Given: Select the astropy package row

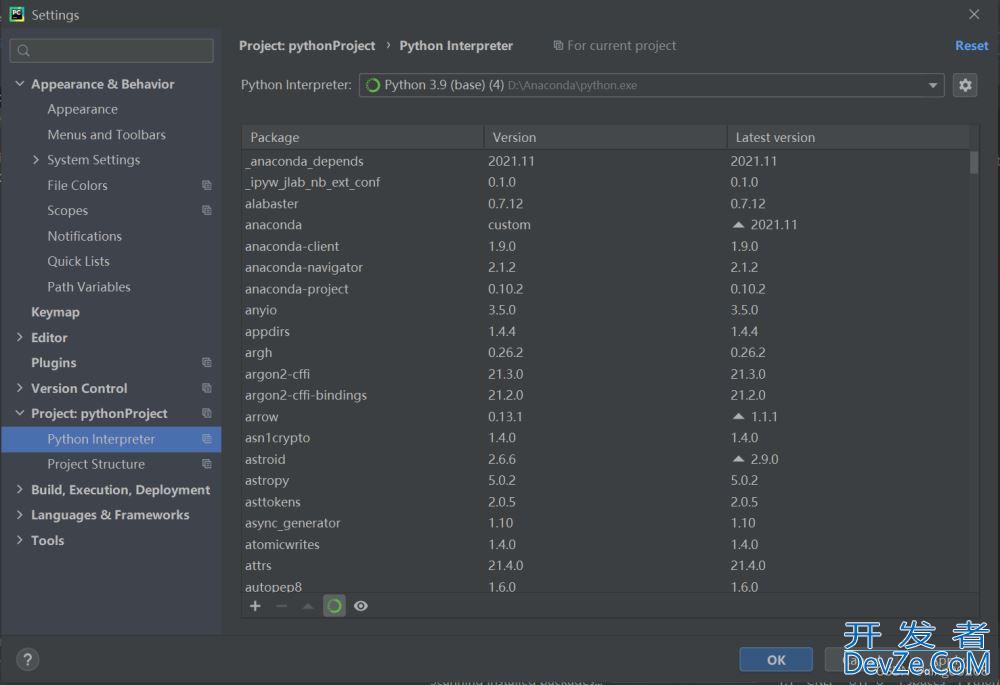Looking at the screenshot, I should [605, 480].
